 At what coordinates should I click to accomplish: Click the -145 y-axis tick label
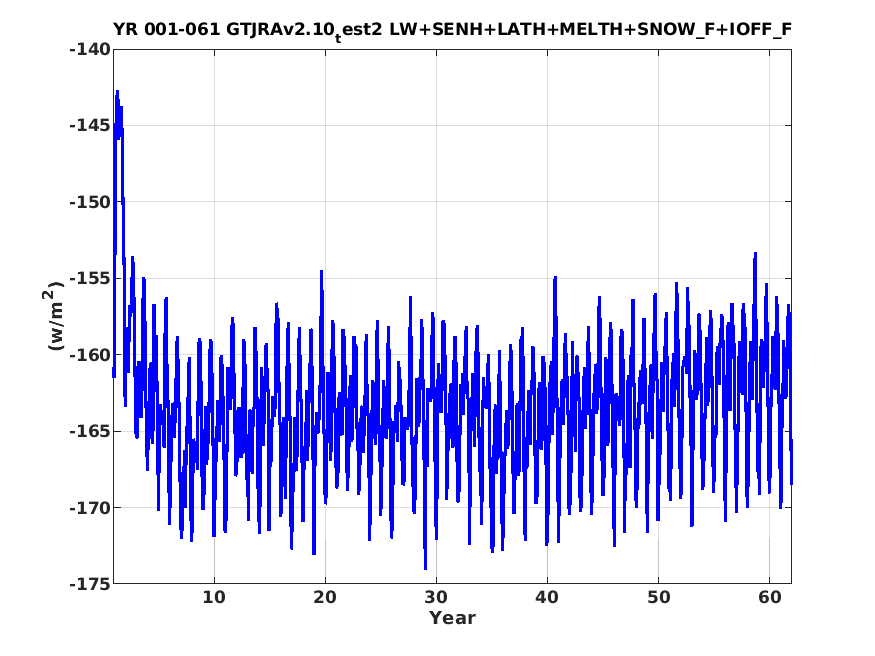pos(90,126)
